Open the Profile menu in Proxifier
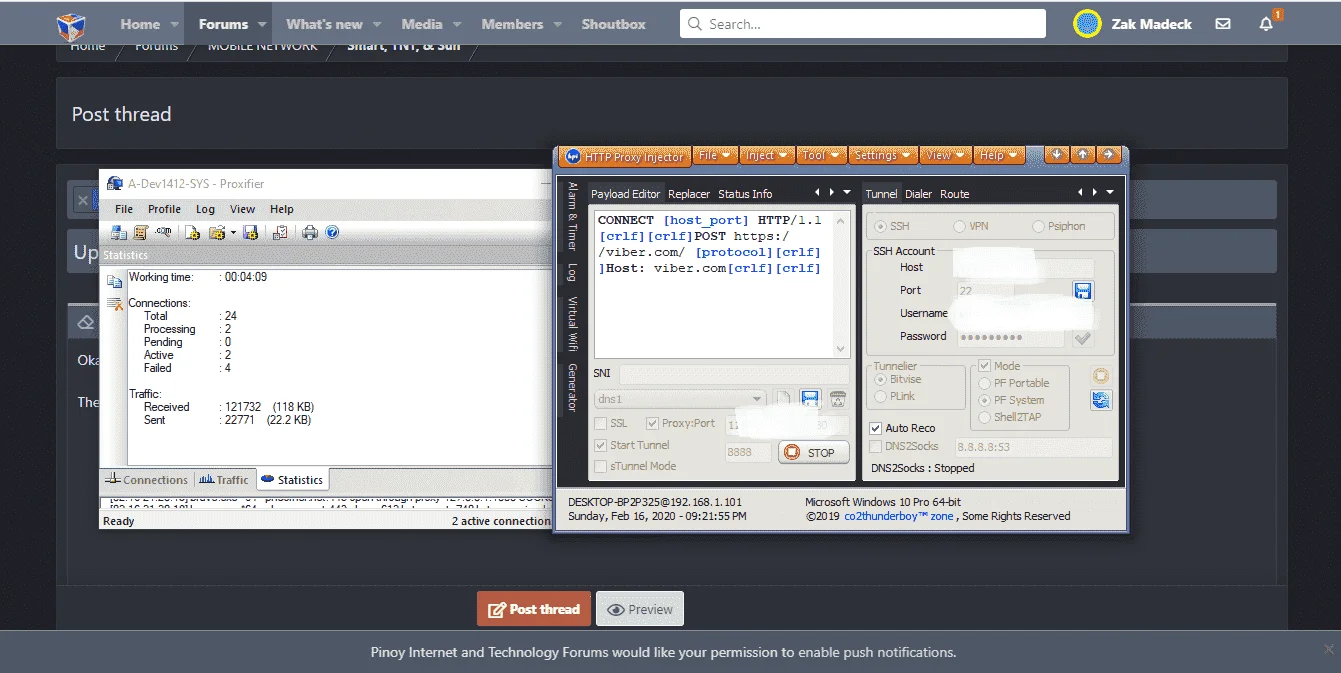Image resolution: width=1341 pixels, height=673 pixels. [x=164, y=209]
